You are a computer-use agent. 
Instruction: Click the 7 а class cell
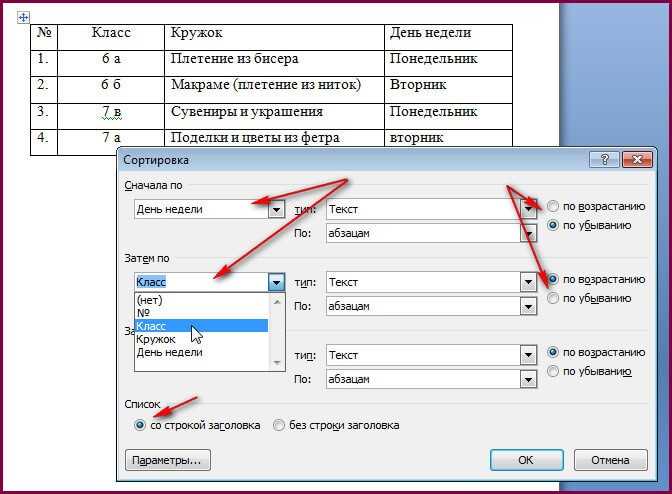111,138
